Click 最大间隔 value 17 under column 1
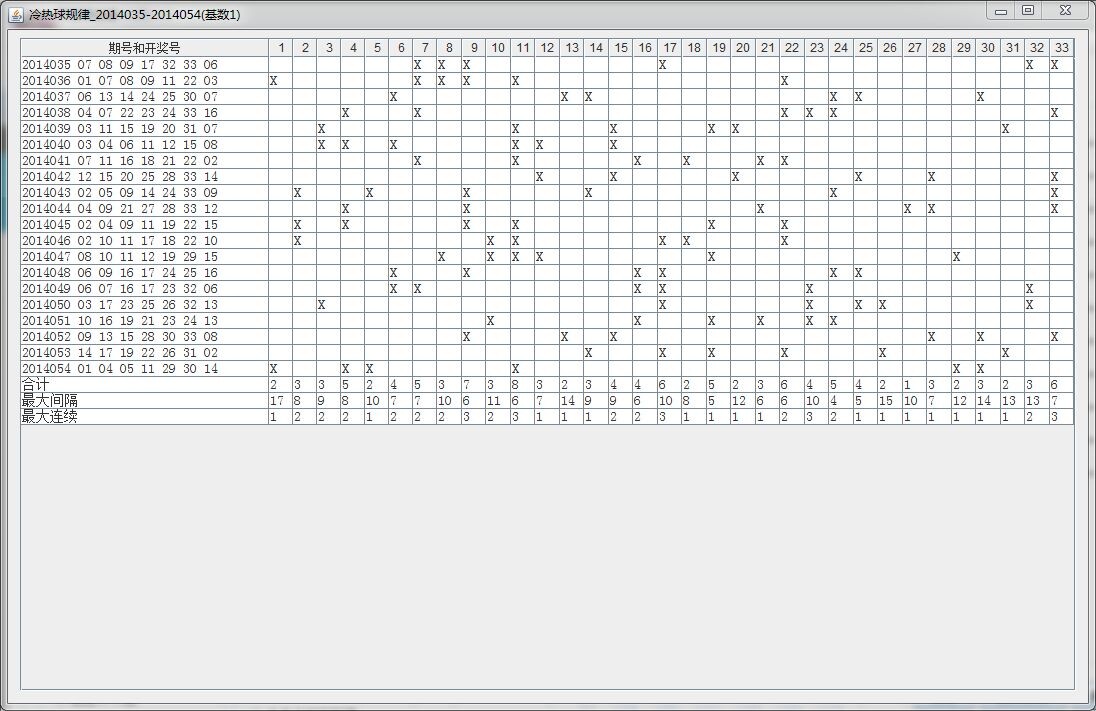 277,401
